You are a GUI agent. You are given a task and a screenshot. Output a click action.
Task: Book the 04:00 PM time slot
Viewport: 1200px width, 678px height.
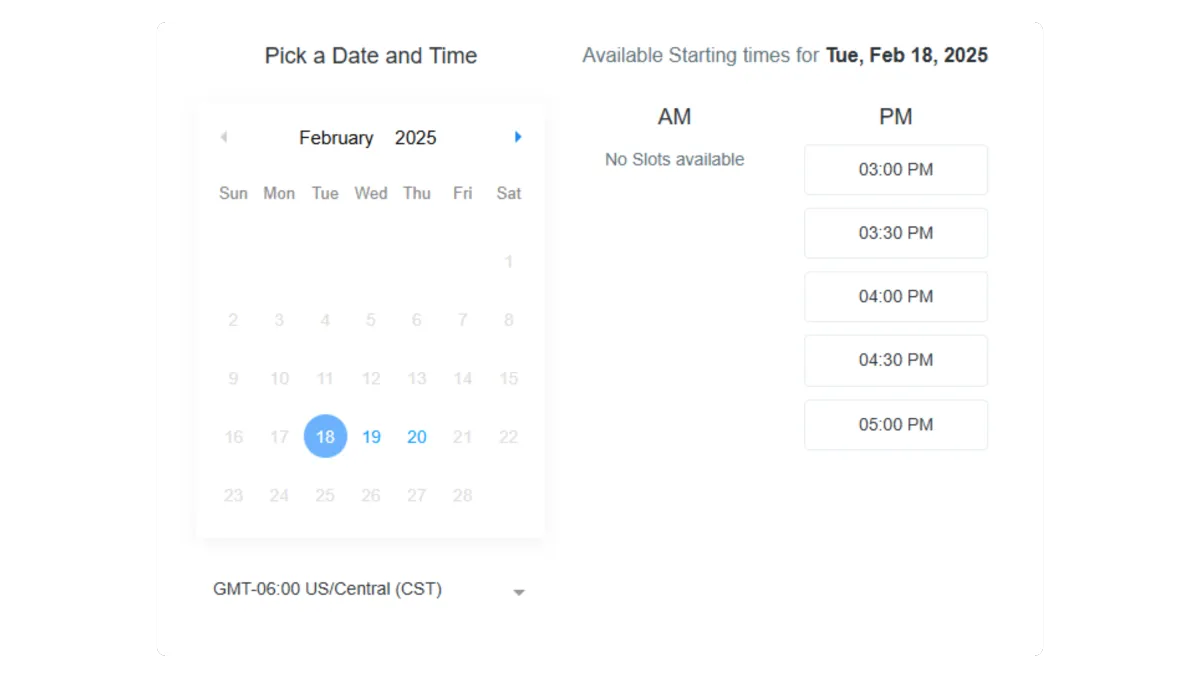click(896, 297)
